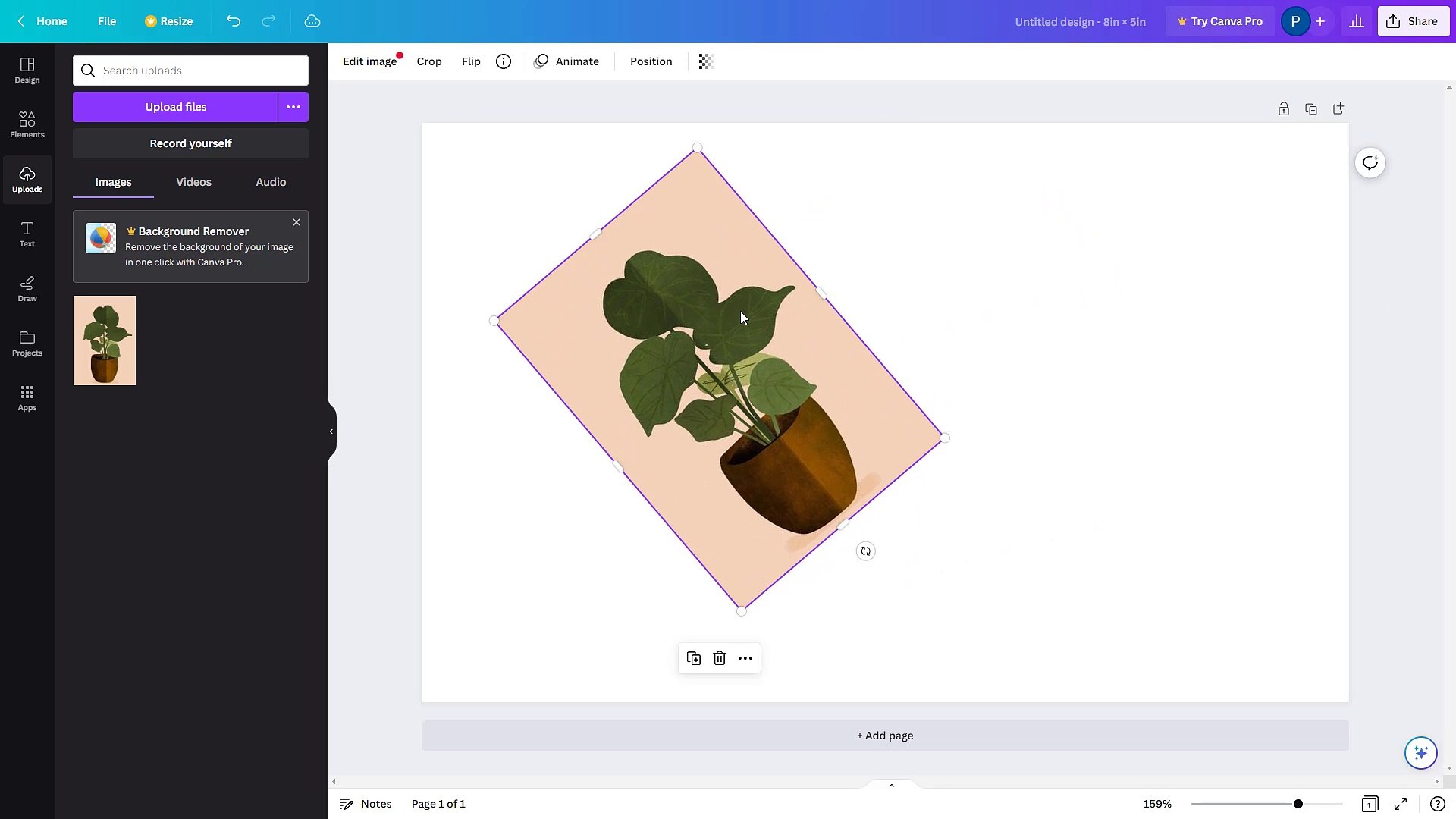The height and width of the screenshot is (819, 1456).
Task: Select the plant thumbnail in uploads
Action: pyautogui.click(x=104, y=340)
